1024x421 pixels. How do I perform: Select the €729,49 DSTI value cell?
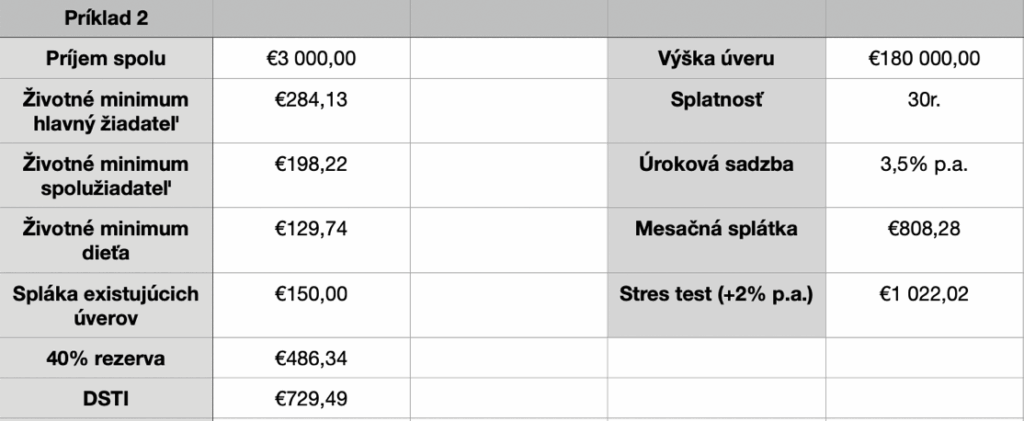(x=312, y=398)
